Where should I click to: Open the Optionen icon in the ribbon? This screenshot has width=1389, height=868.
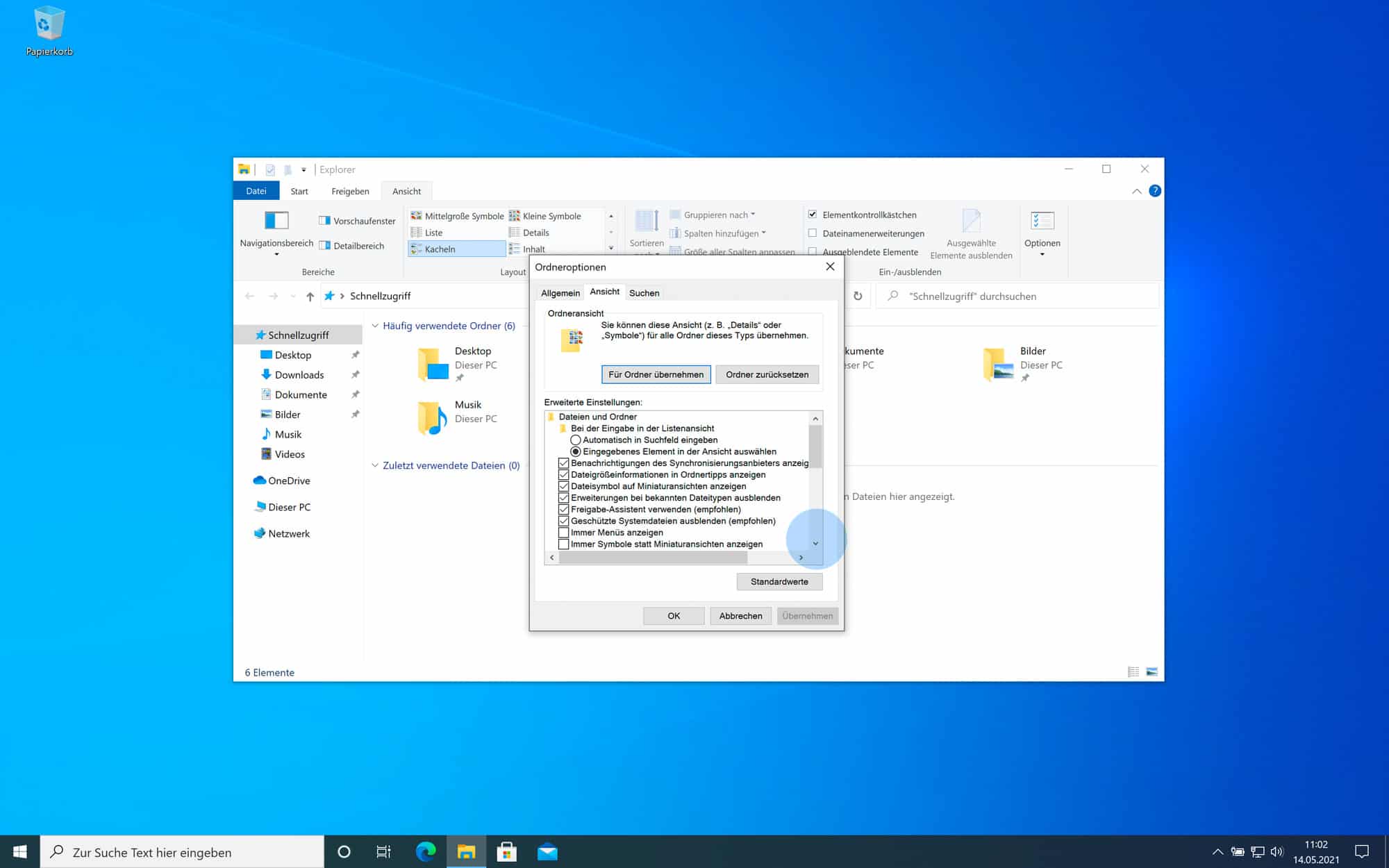coord(1042,222)
